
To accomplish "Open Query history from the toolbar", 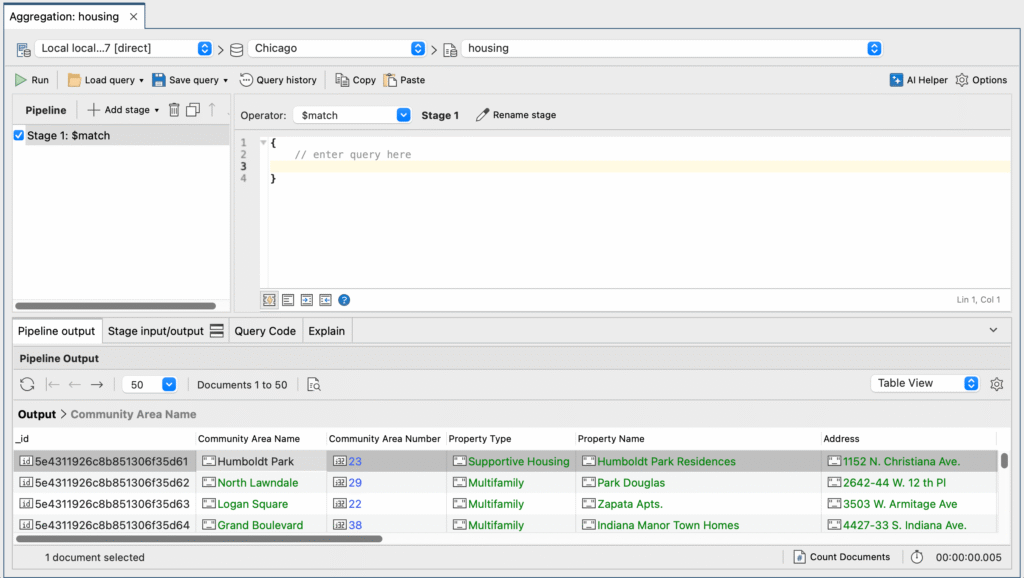I will pos(278,80).
